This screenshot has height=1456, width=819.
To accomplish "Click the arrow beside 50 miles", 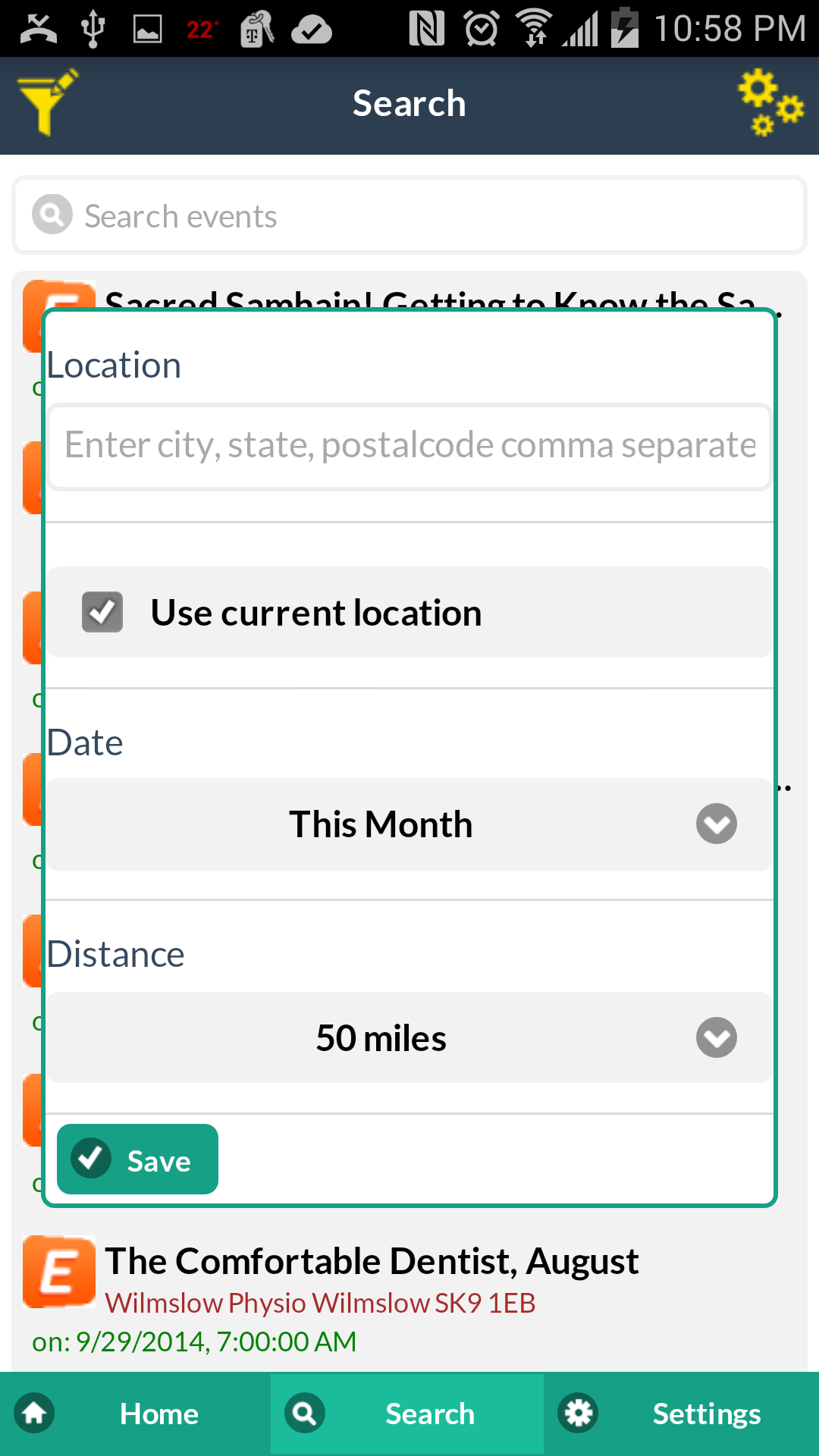I will (717, 1037).
